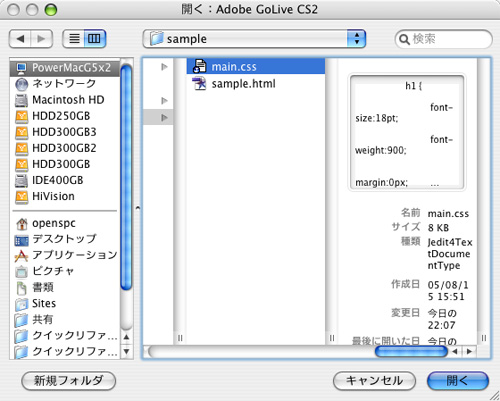This screenshot has width=500, height=401.
Task: Click the Network globe icon in the sidebar
Action: coord(22,84)
